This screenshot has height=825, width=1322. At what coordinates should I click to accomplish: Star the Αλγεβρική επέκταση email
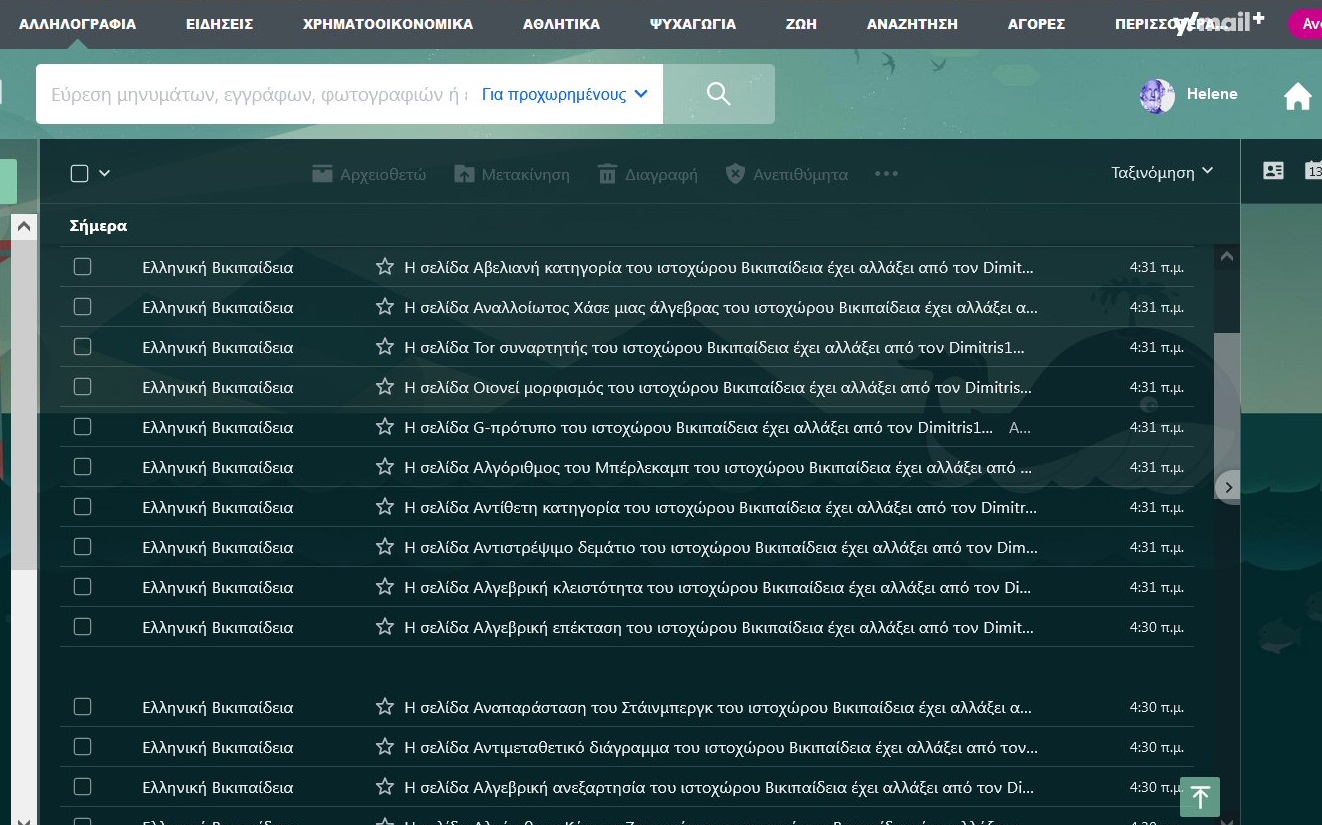(x=385, y=627)
